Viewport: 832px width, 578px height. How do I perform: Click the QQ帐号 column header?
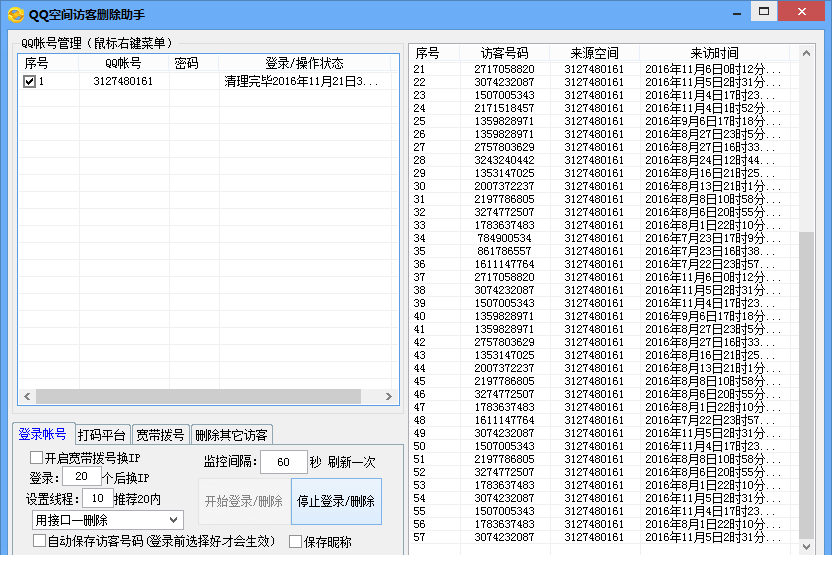123,63
